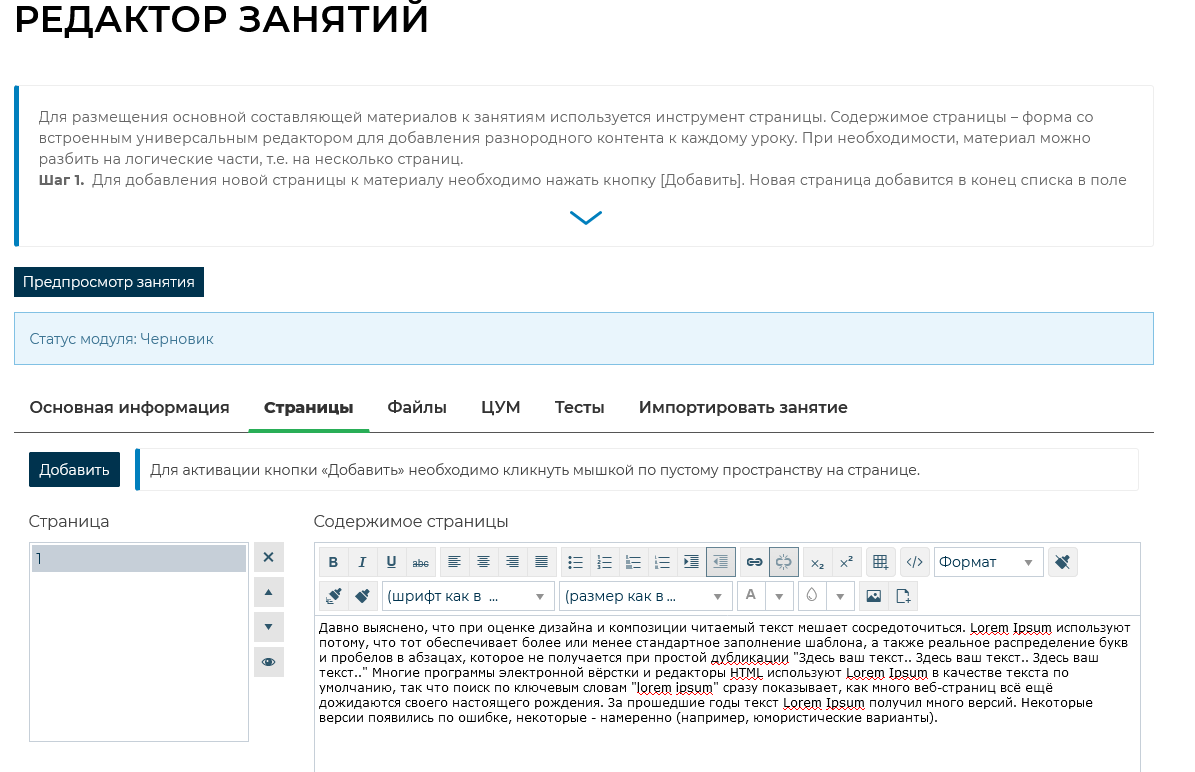Switch to the Файлы tab
The height and width of the screenshot is (772, 1195).
click(417, 408)
